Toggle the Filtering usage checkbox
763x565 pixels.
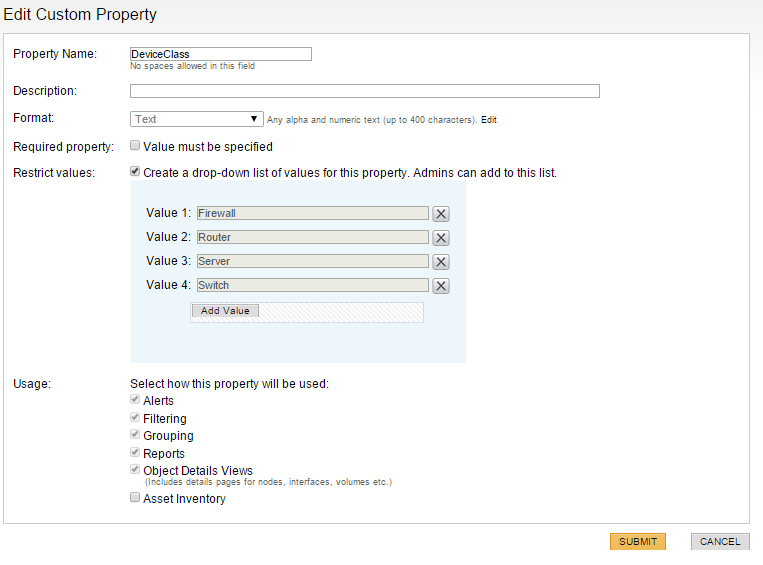135,418
